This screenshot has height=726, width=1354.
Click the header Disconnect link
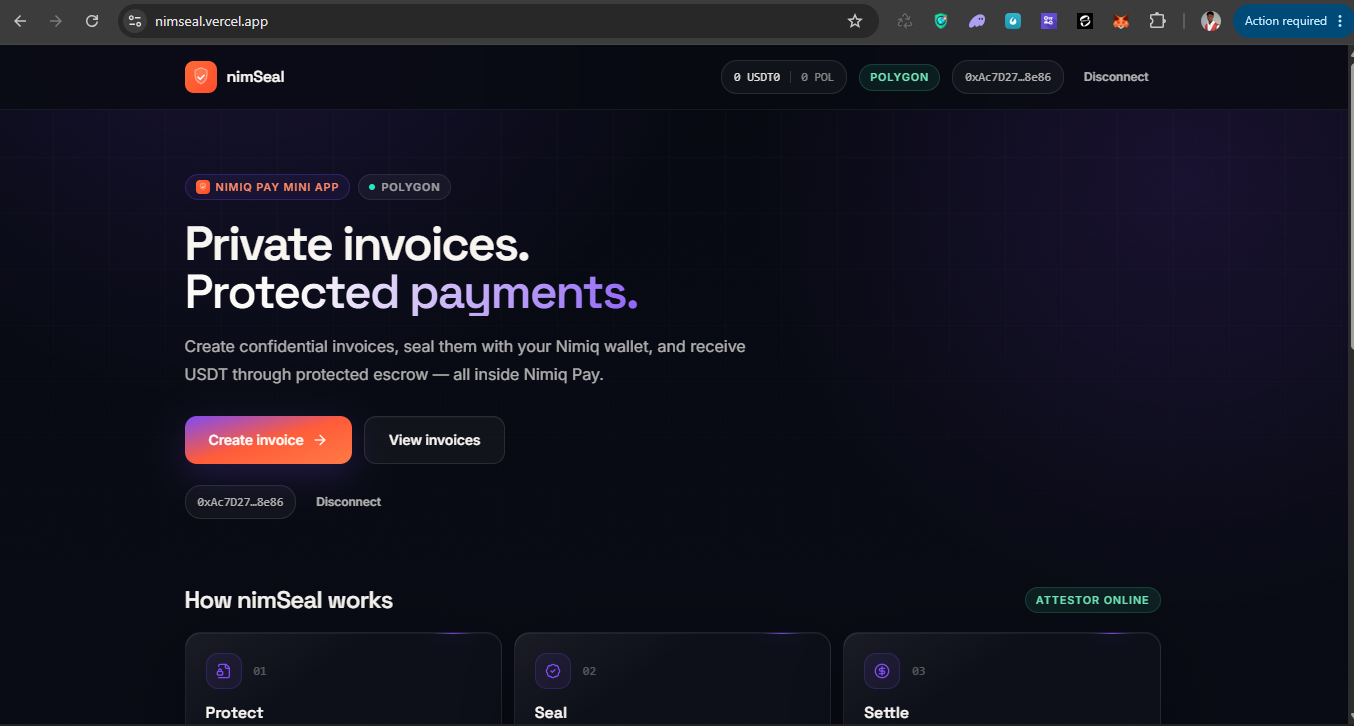[x=1116, y=77]
